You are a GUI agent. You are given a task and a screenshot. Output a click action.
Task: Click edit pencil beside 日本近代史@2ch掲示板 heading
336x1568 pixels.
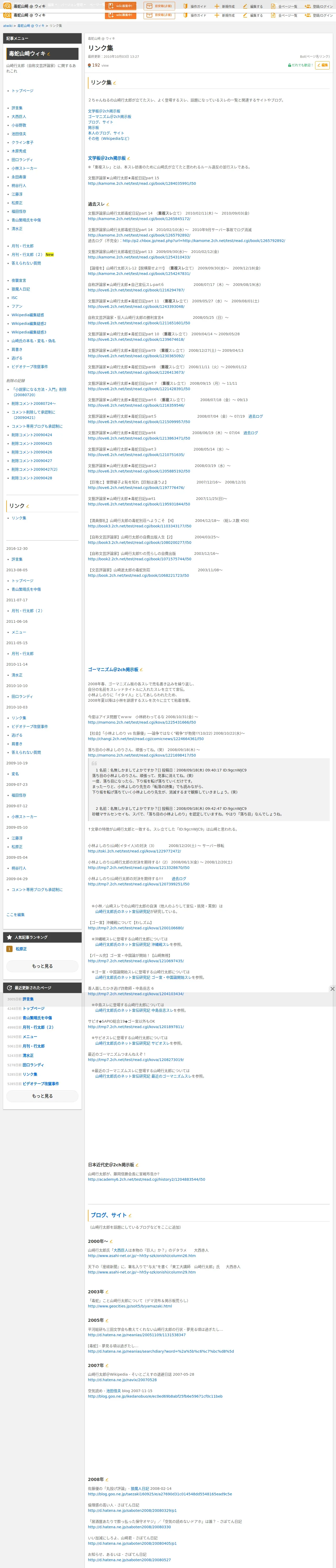tap(137, 1165)
